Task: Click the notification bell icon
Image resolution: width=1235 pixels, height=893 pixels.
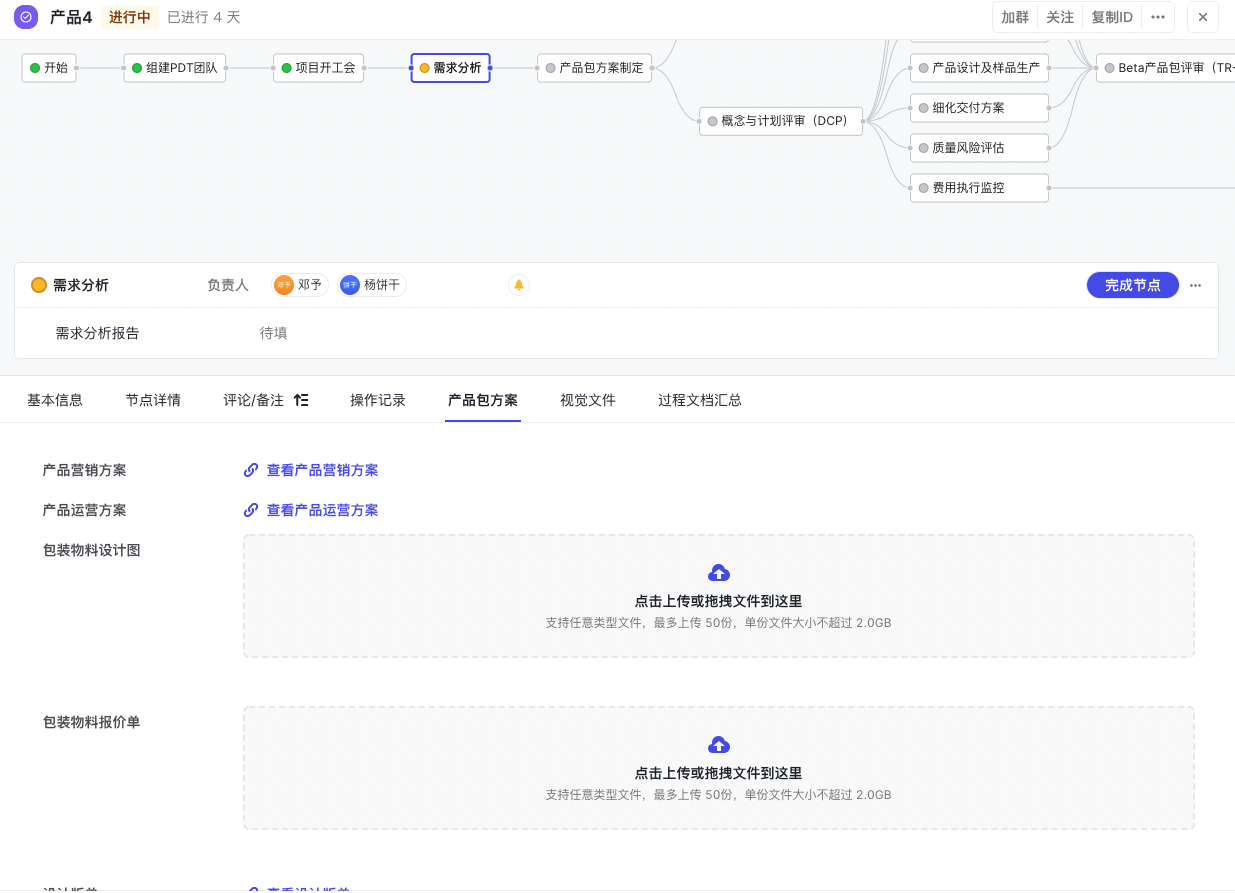Action: [x=518, y=285]
